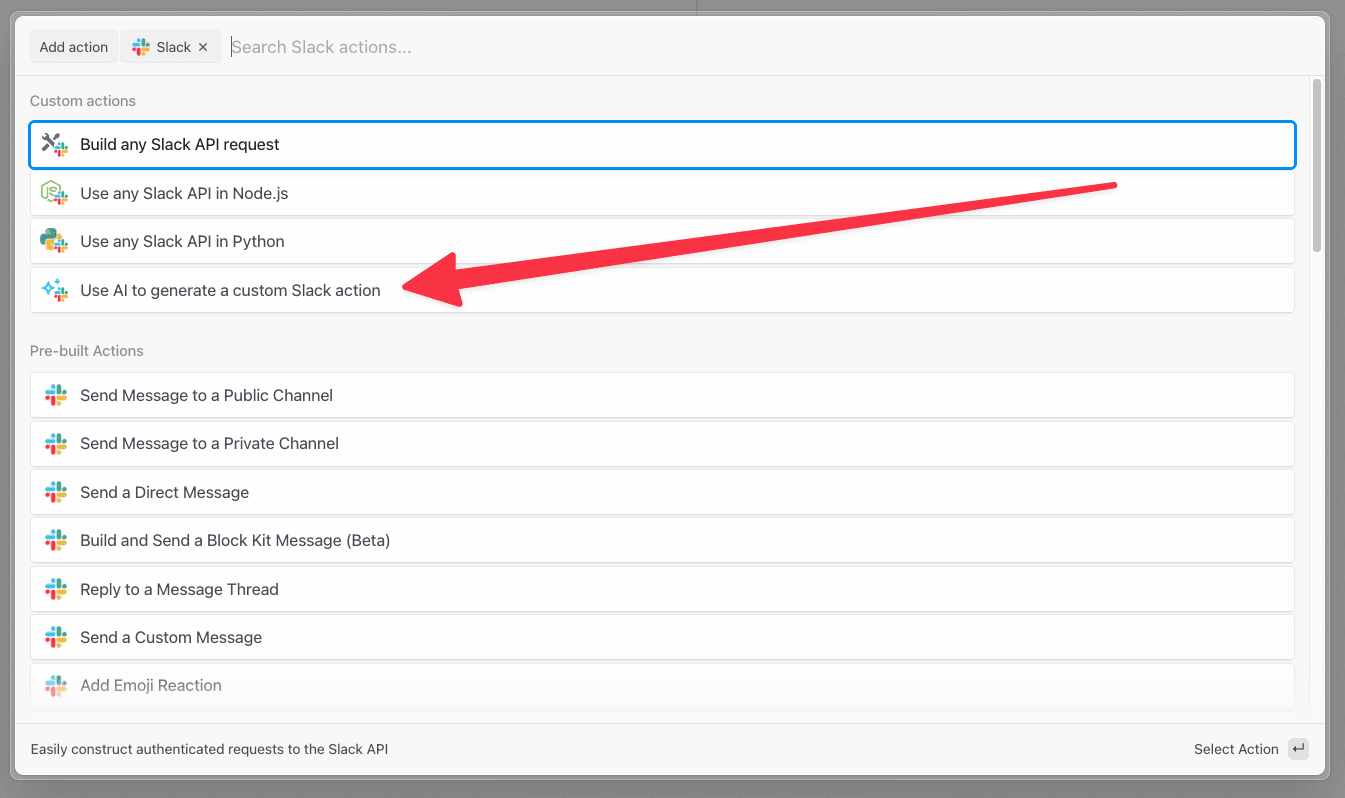The height and width of the screenshot is (798, 1345).
Task: Select Send Message to a Private Channel
Action: [662, 443]
